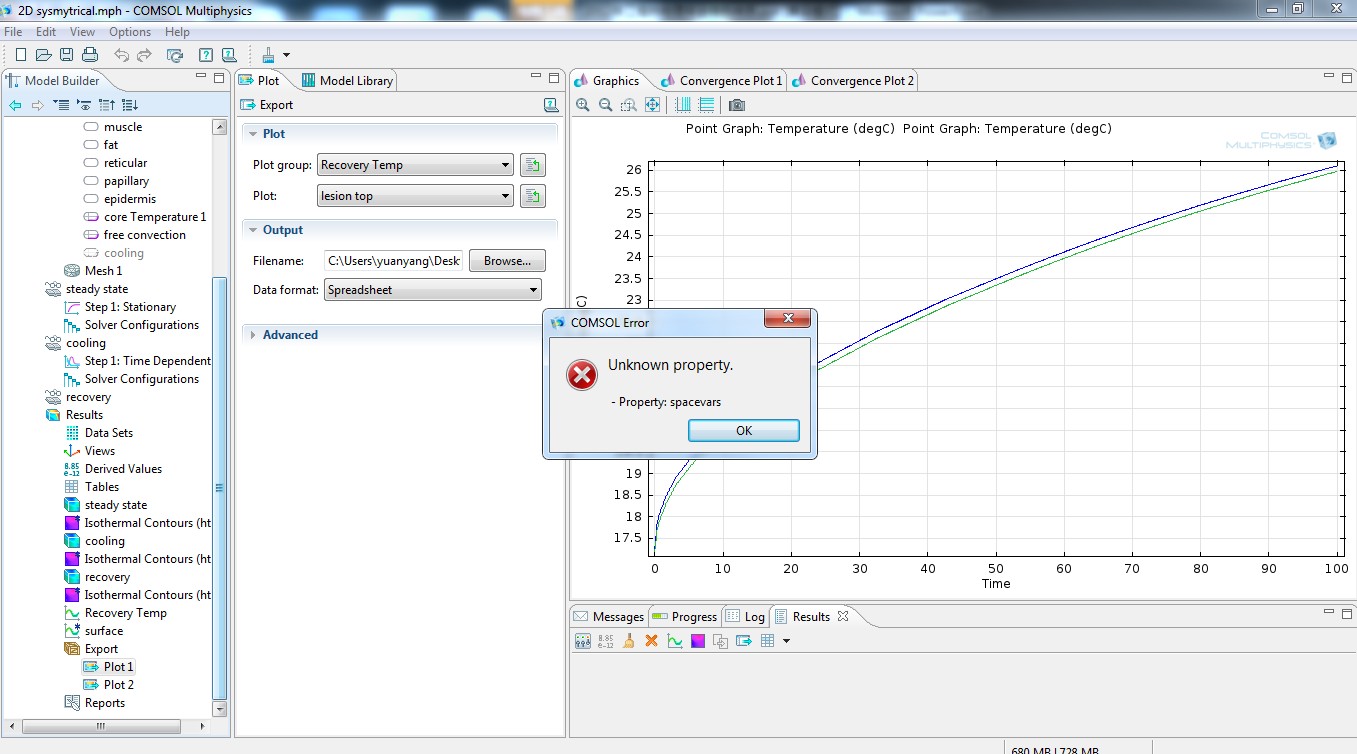This screenshot has width=1357, height=754.
Task: Open the Data format Spreadsheet dropdown
Action: pos(432,290)
